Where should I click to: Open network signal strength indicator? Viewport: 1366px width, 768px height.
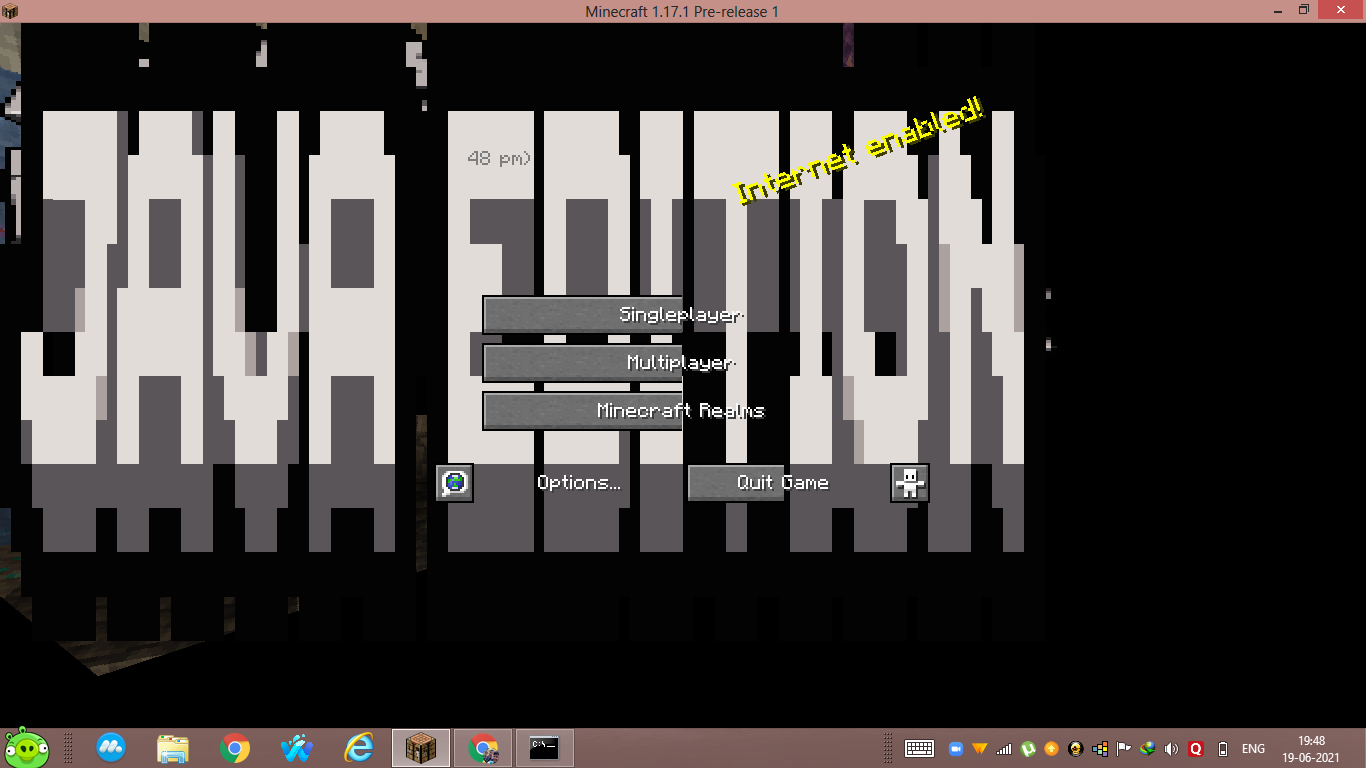[x=1004, y=748]
